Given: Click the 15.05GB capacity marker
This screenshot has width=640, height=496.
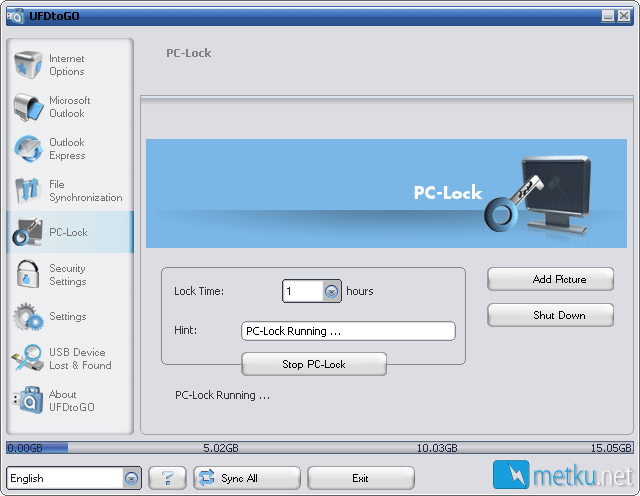Looking at the screenshot, I should tap(611, 448).
